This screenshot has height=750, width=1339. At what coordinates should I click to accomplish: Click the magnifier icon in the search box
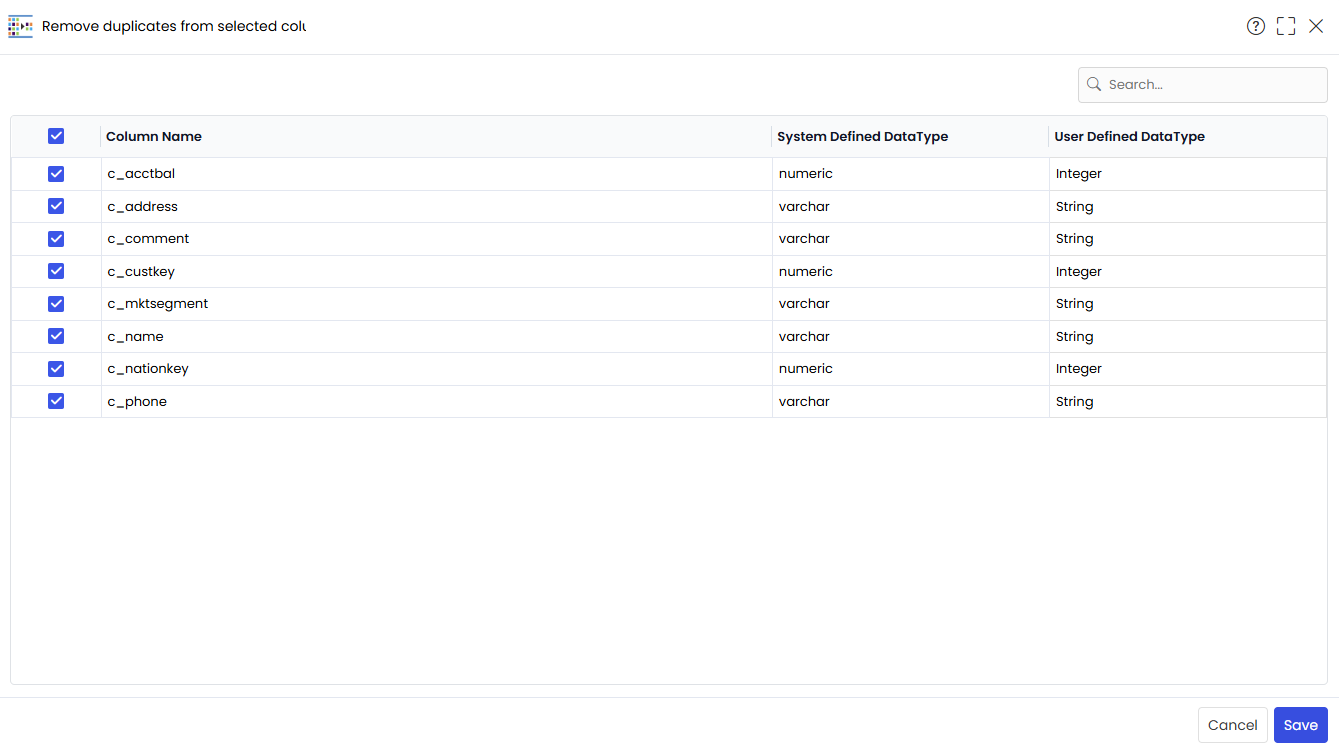tap(1094, 85)
